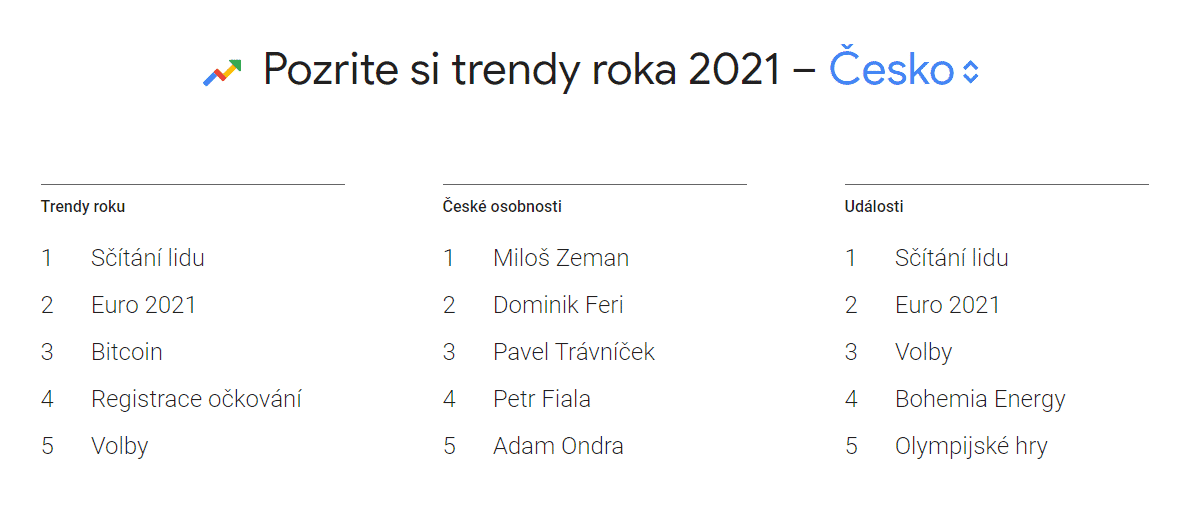This screenshot has height=509, width=1182.
Task: Select Euro 2021 in Trendy roku list
Action: click(x=143, y=305)
